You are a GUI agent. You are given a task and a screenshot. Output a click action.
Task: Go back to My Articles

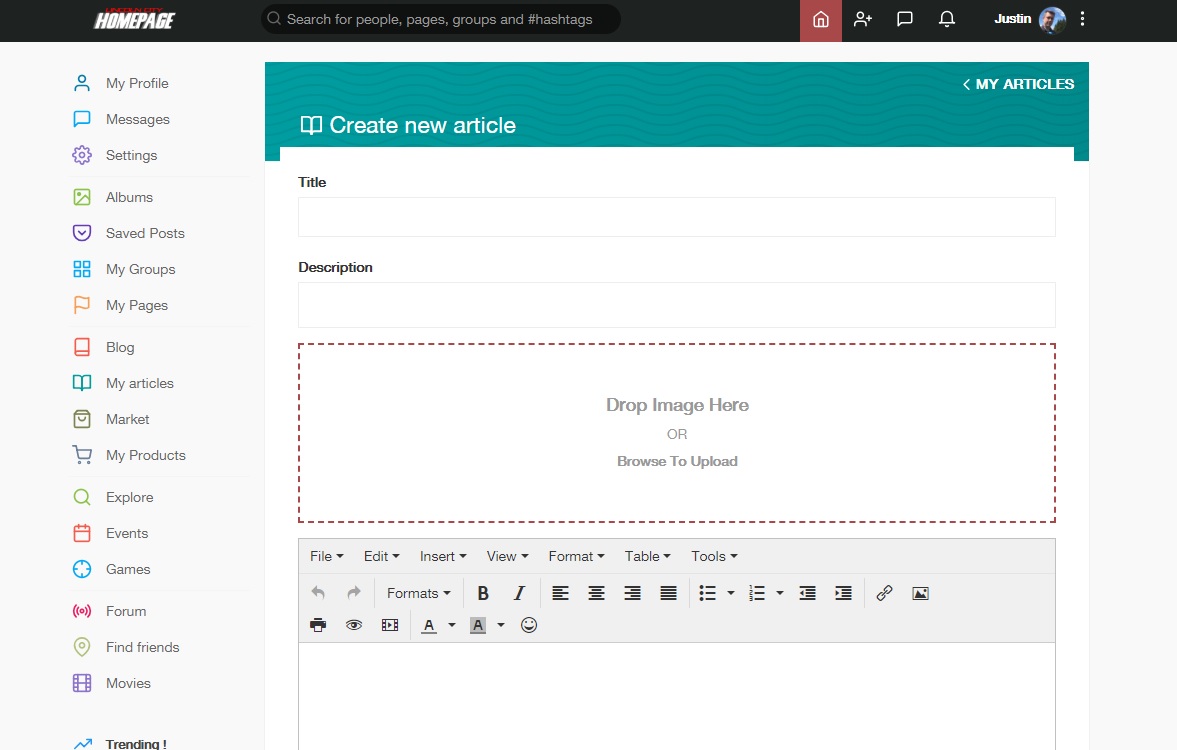click(1018, 84)
